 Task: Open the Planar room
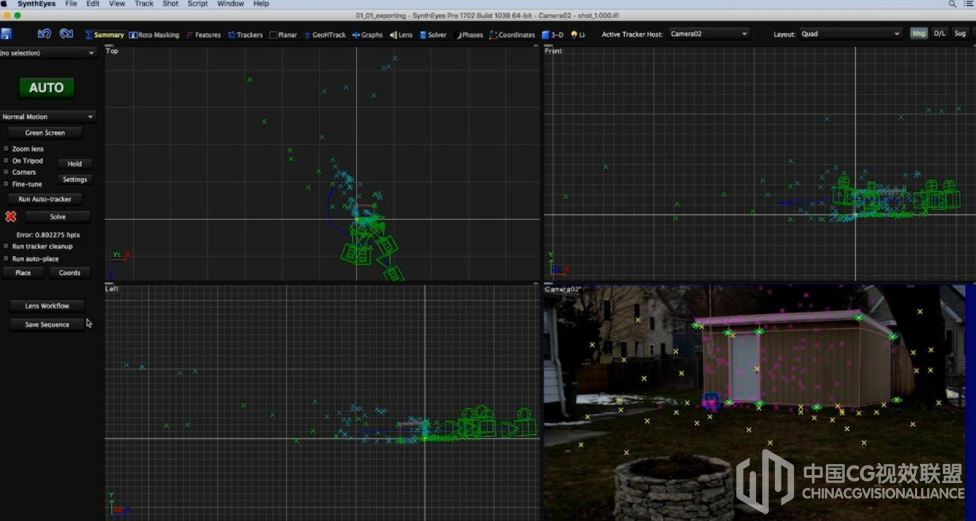pyautogui.click(x=283, y=35)
